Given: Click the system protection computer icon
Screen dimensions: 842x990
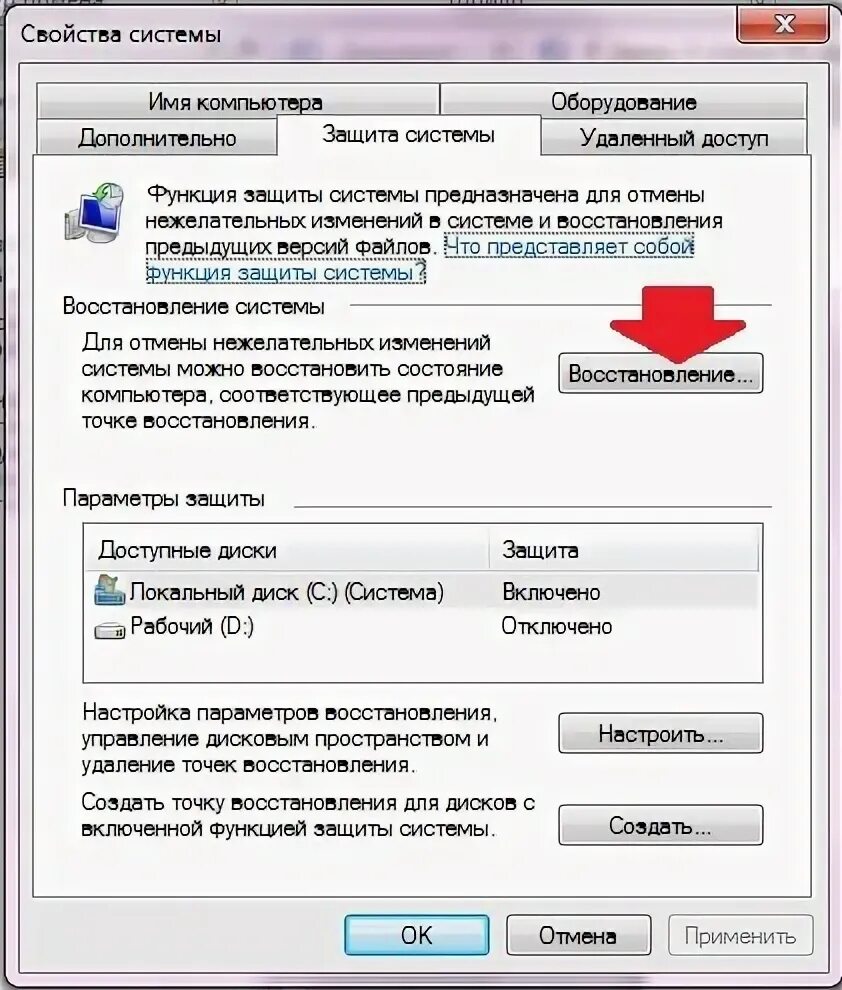Looking at the screenshot, I should tap(95, 212).
